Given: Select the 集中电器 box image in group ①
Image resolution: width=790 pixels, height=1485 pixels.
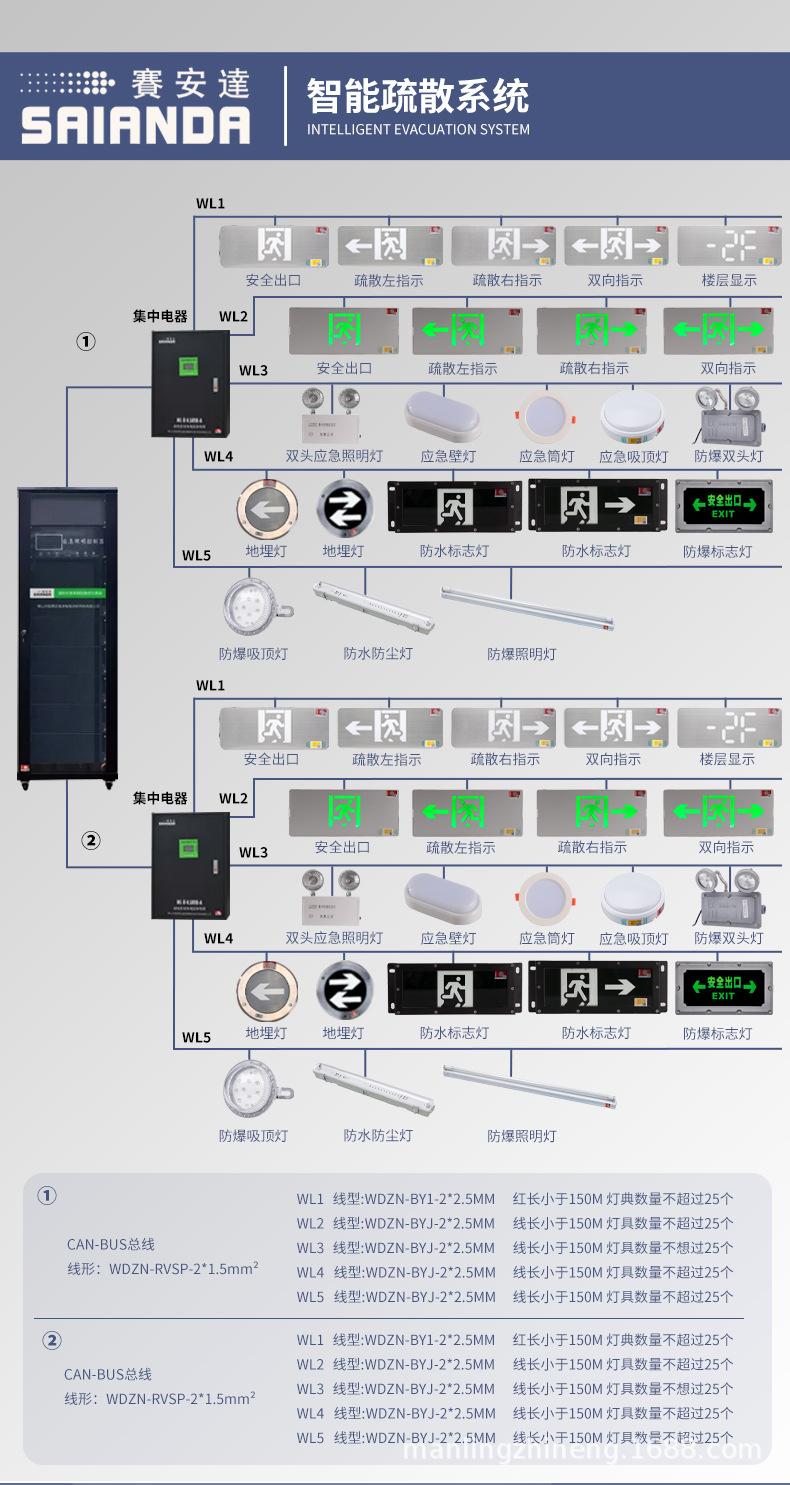Looking at the screenshot, I should 190,383.
